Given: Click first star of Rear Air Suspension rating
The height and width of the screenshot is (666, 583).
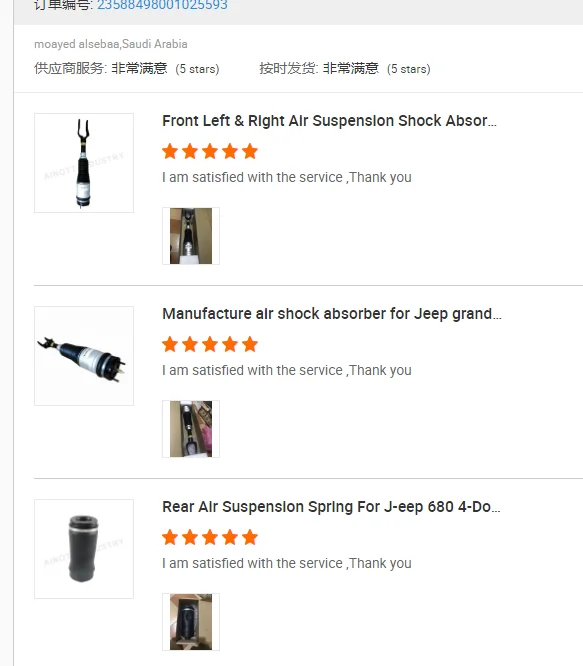Looking at the screenshot, I should point(170,537).
